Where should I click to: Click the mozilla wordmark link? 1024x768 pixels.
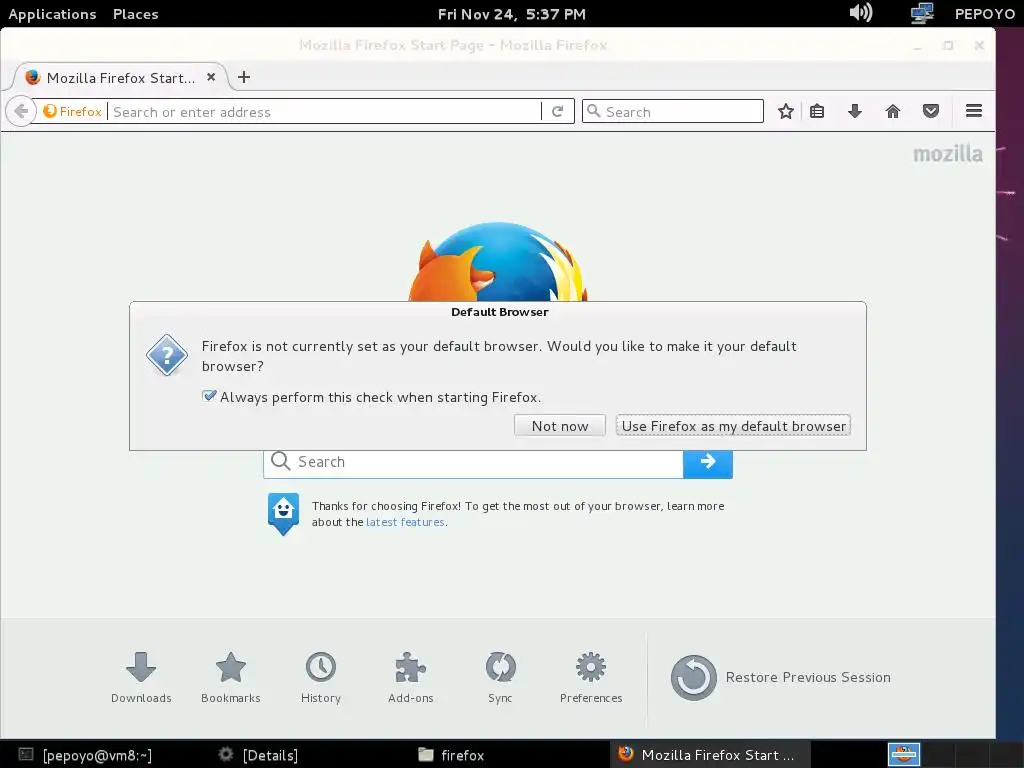948,154
